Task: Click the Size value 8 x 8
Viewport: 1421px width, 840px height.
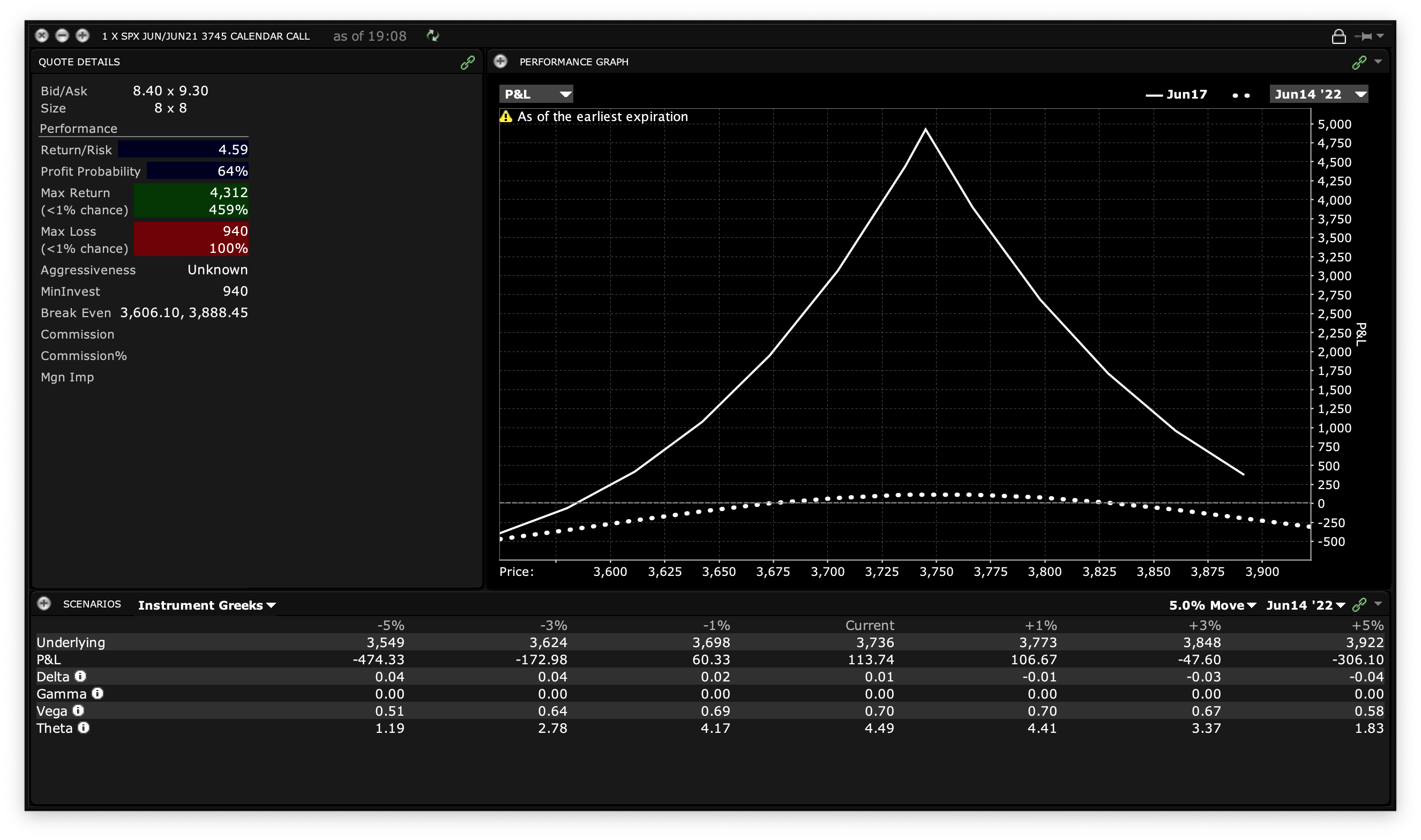Action: [x=170, y=108]
